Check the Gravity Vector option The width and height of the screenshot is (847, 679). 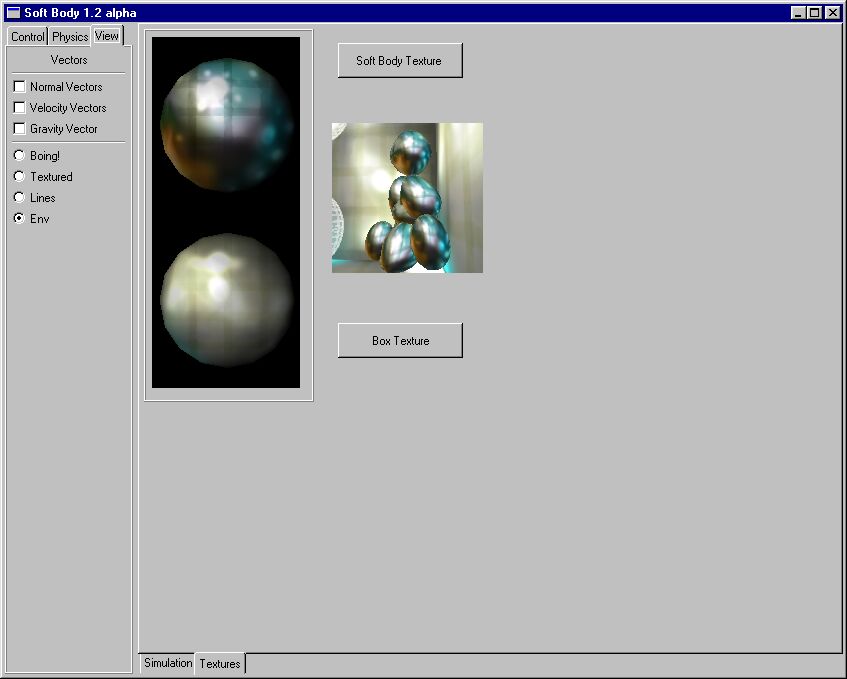pos(20,129)
